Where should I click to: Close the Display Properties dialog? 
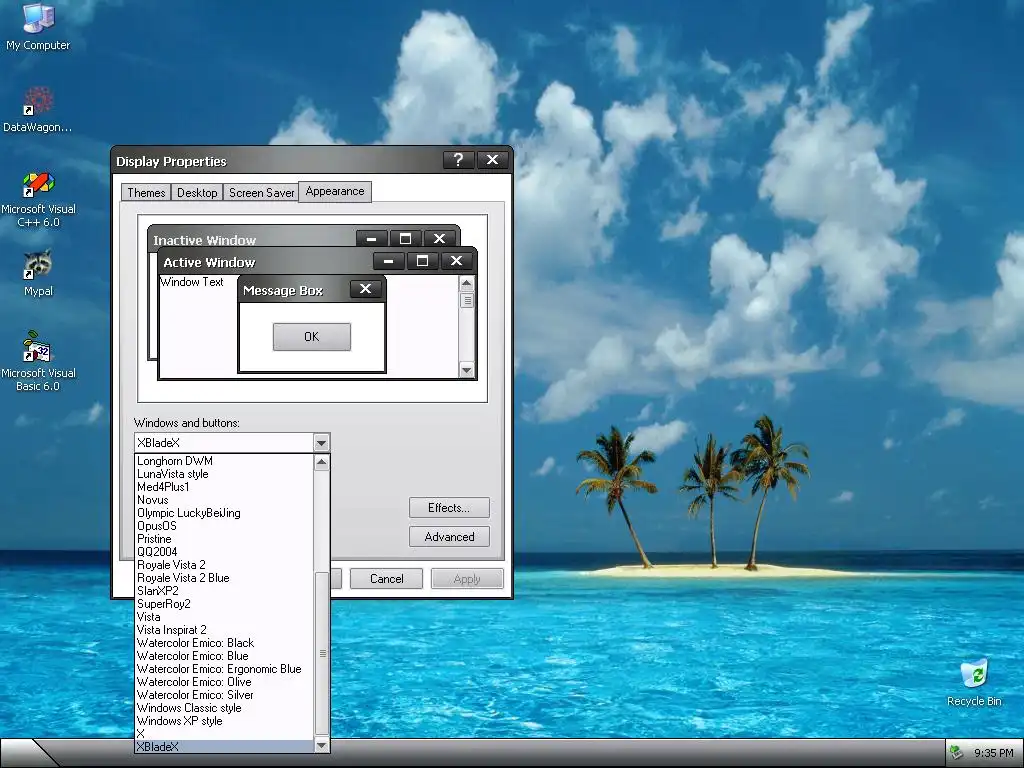coord(492,160)
